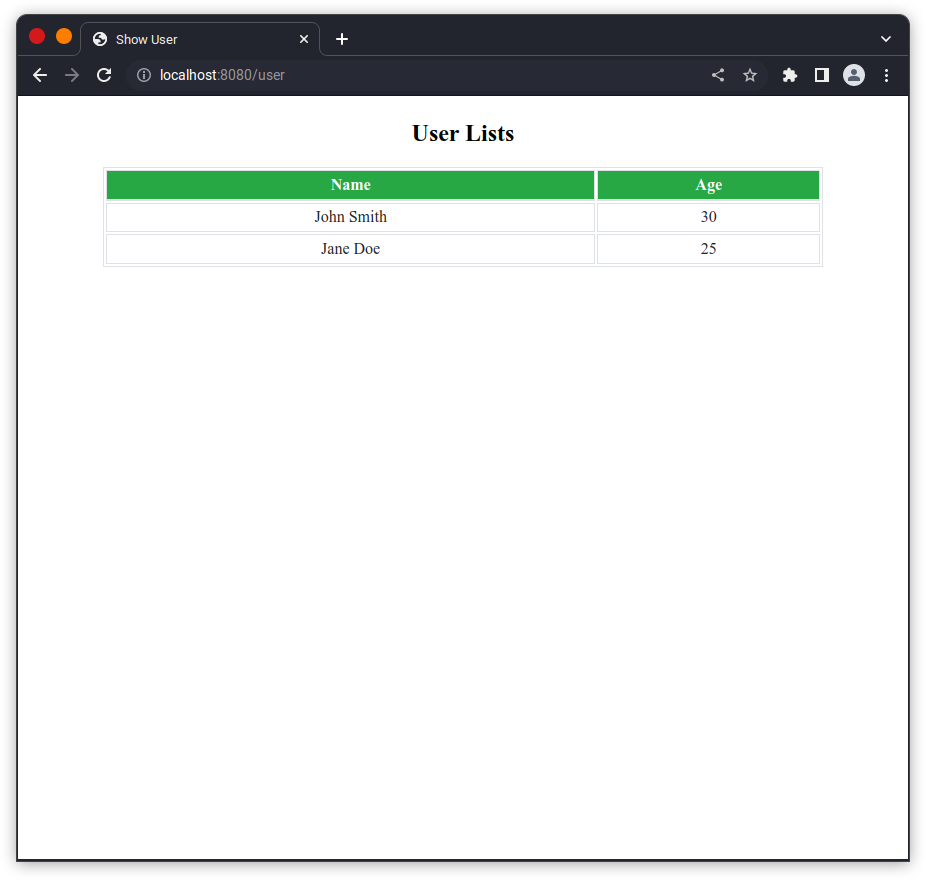Click the favicon on the Show User tab

[99, 39]
